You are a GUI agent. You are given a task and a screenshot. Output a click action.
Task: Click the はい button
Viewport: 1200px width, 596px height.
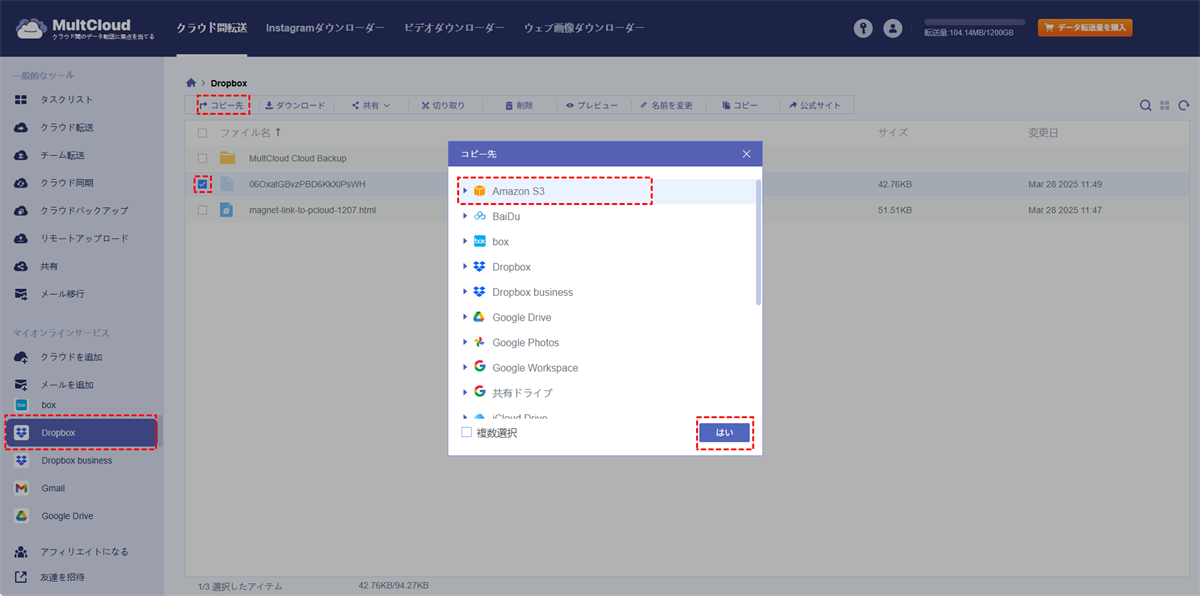point(724,433)
